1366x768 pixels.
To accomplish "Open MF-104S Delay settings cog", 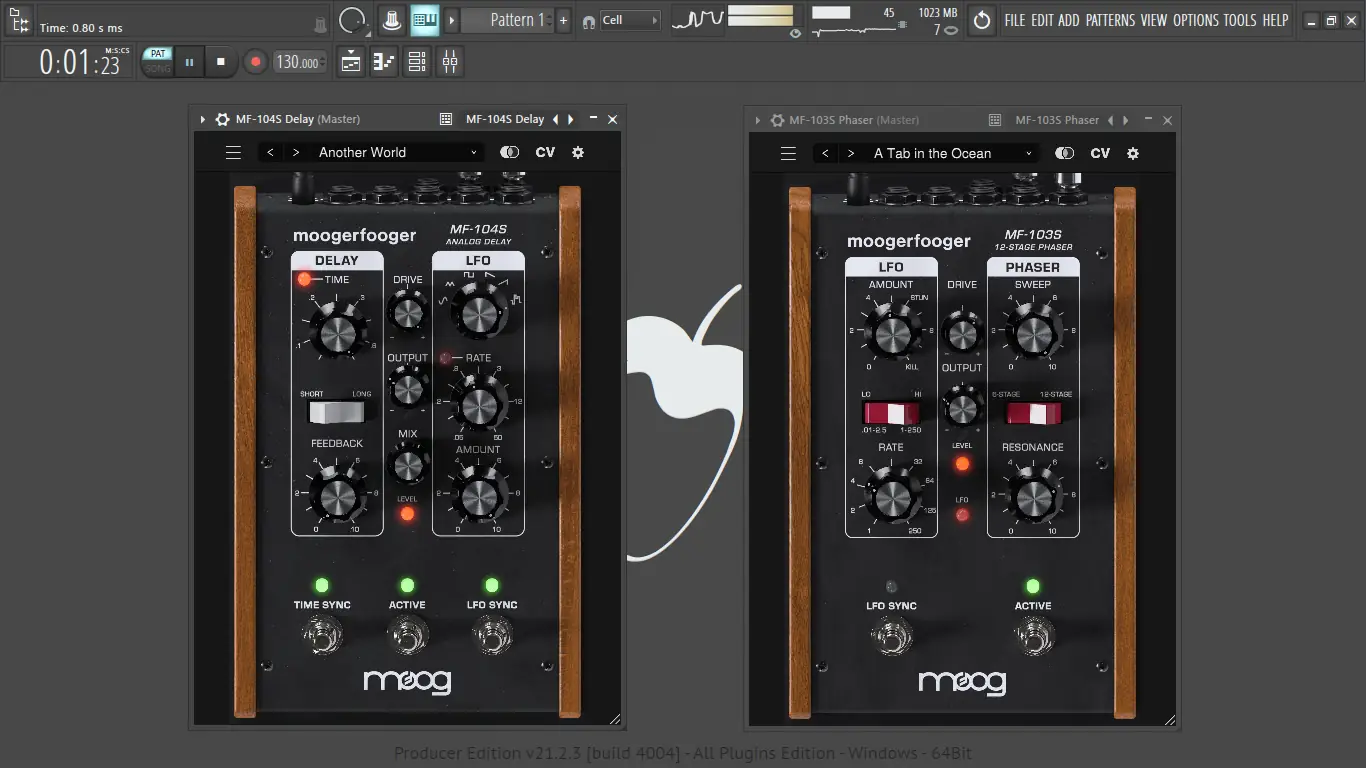I will point(578,153).
